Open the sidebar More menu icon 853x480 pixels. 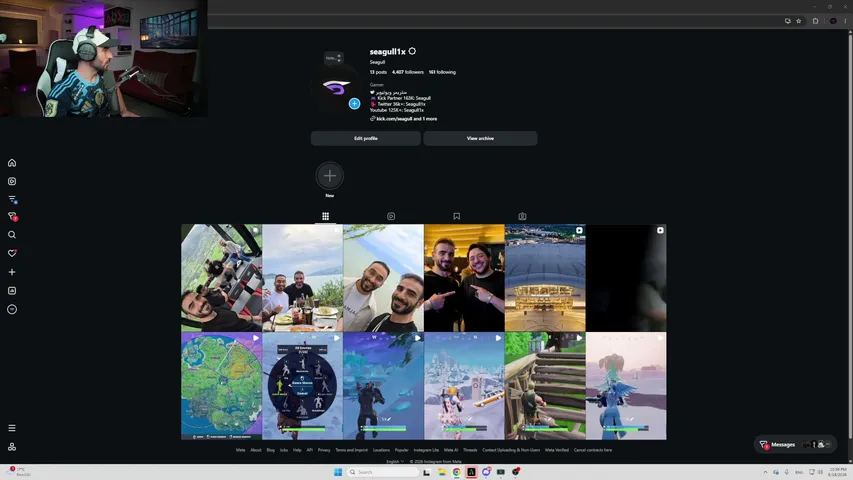point(12,428)
